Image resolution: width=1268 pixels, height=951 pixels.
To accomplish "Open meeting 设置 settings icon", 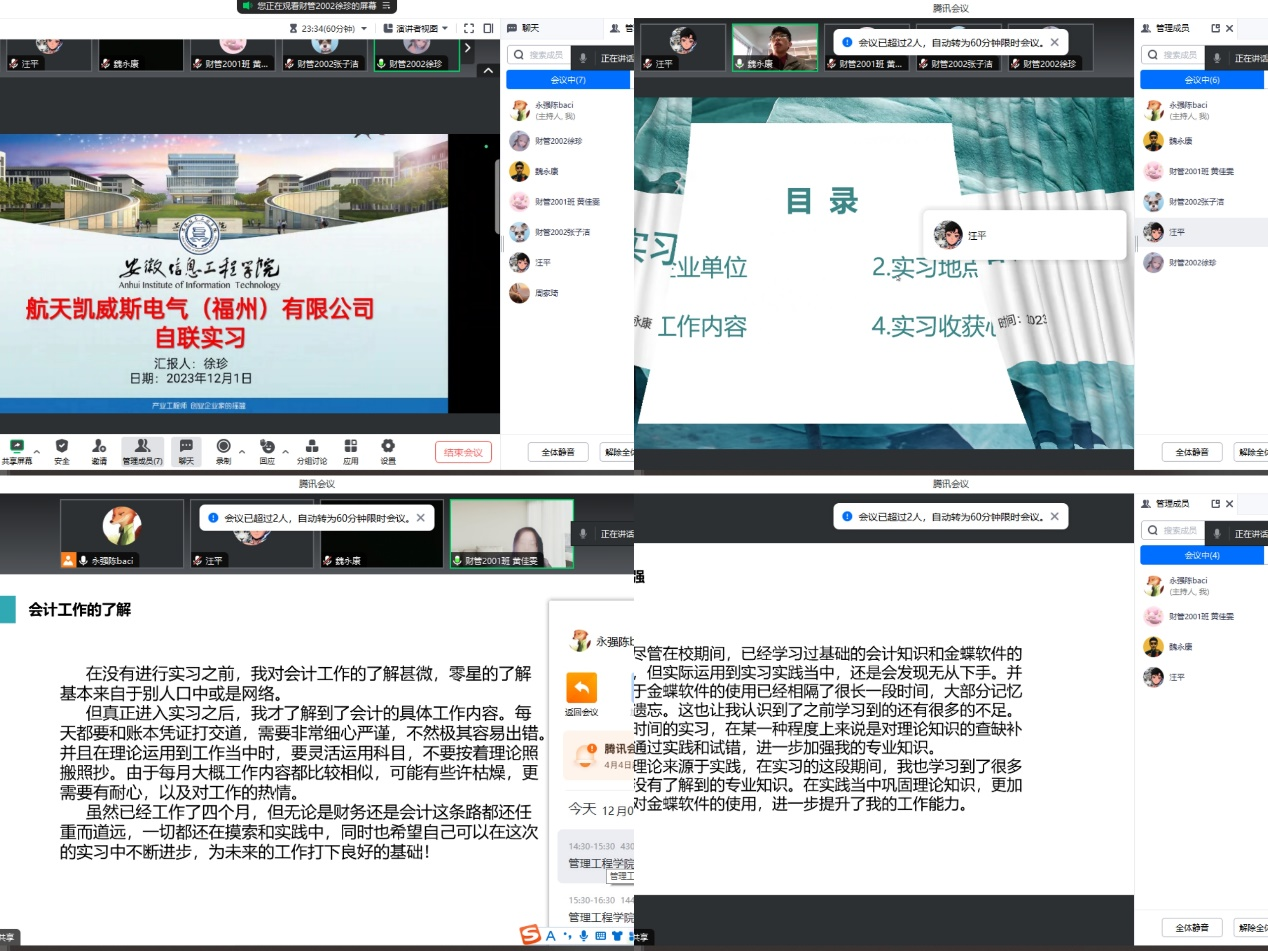I will coord(388,452).
